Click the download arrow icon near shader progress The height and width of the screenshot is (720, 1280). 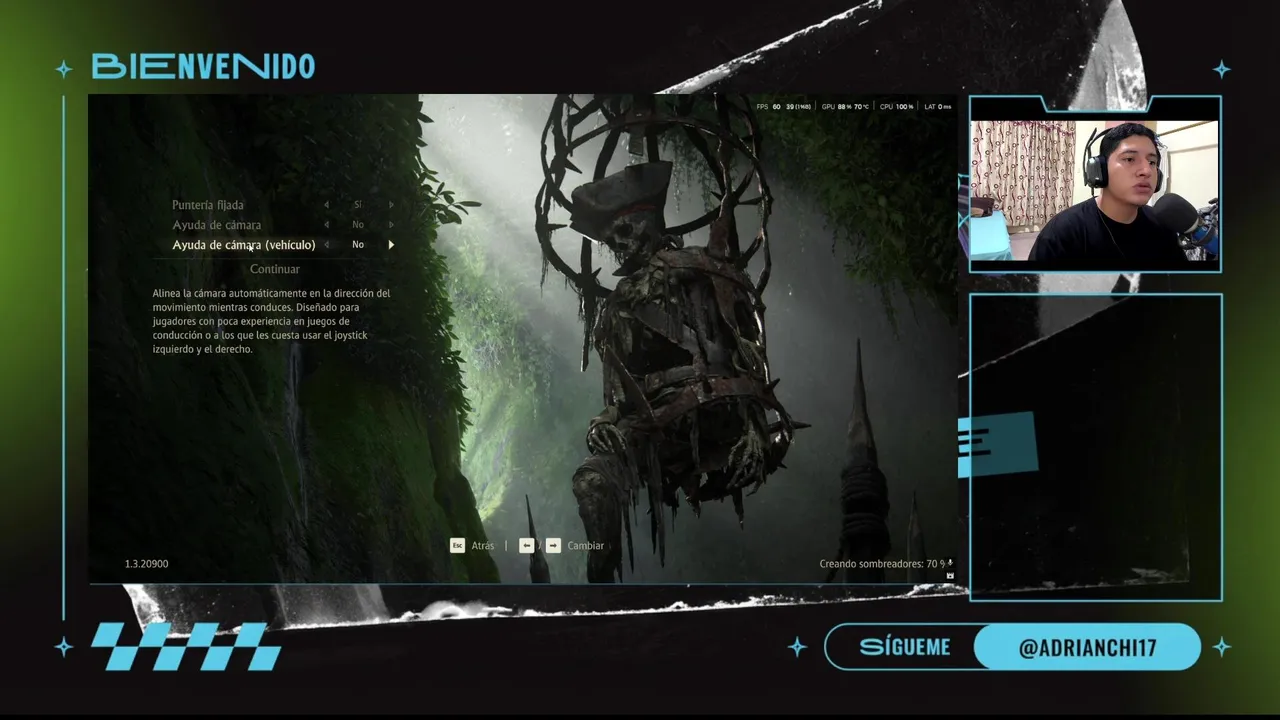tap(950, 563)
